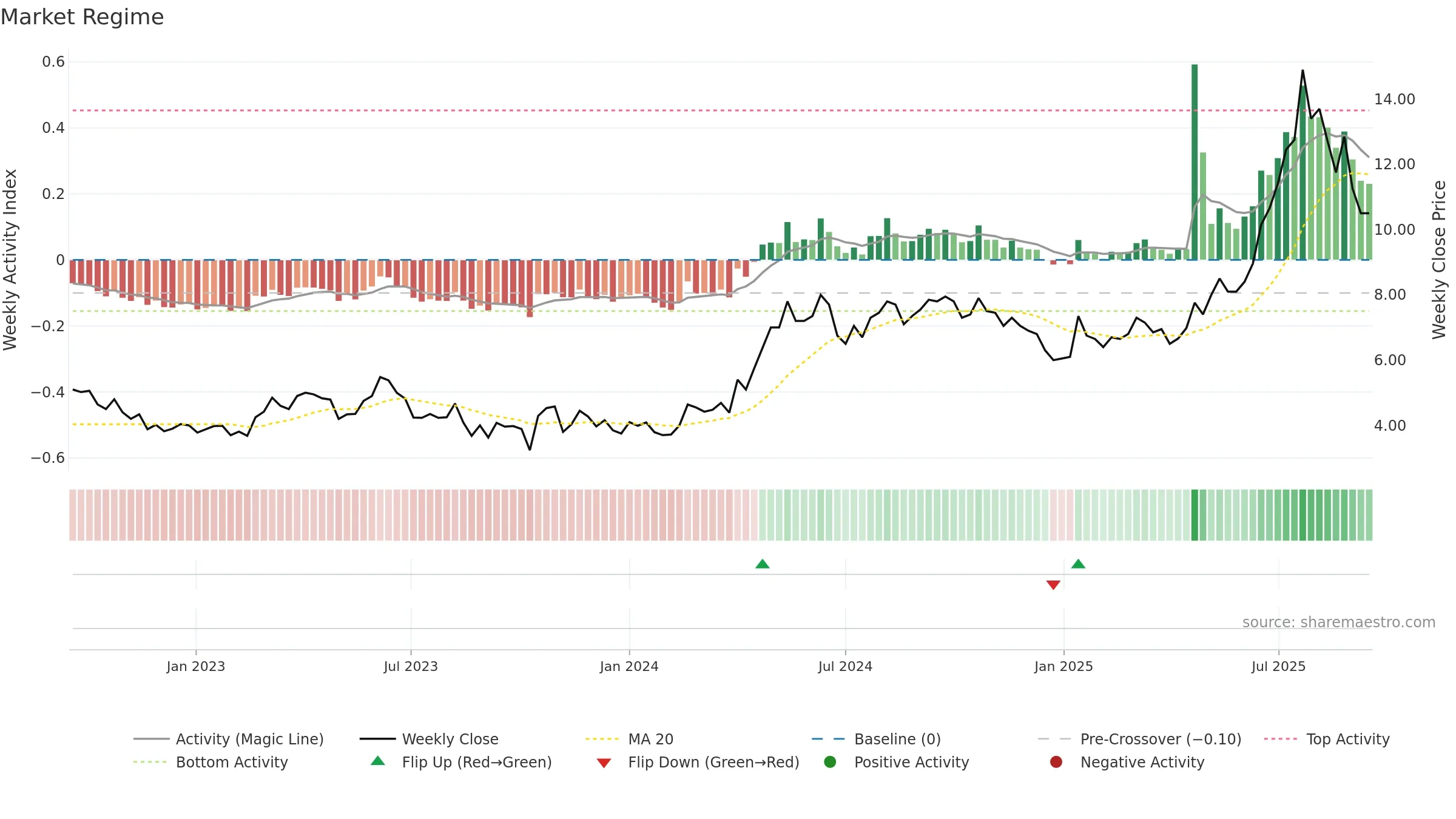Click the 10.00 right-axis price label
This screenshot has width=1456, height=819.
[x=1394, y=229]
